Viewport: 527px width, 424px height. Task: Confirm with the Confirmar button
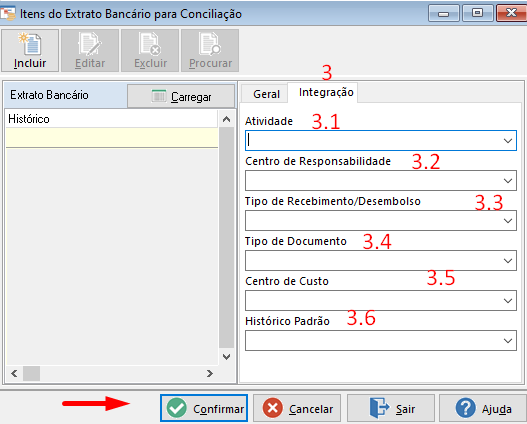tap(204, 408)
